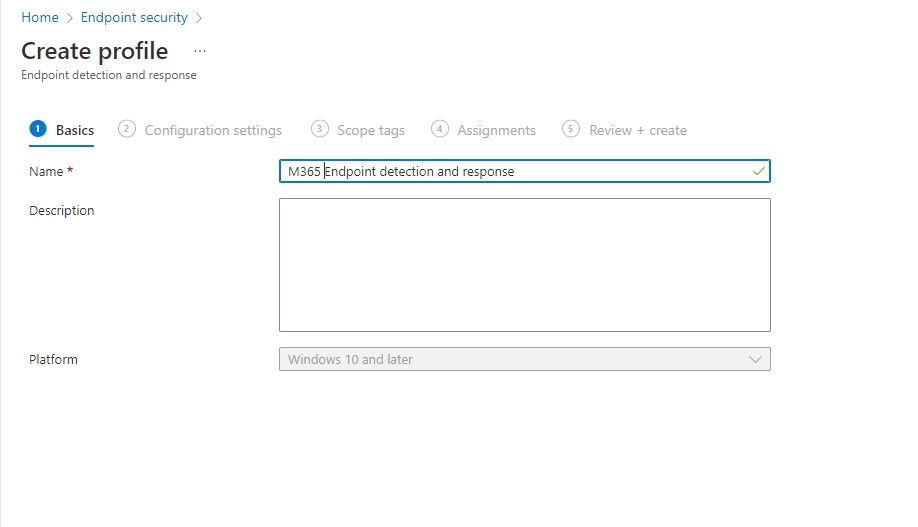The image size is (918, 527).
Task: Go to the Assignments tab
Action: (x=496, y=130)
